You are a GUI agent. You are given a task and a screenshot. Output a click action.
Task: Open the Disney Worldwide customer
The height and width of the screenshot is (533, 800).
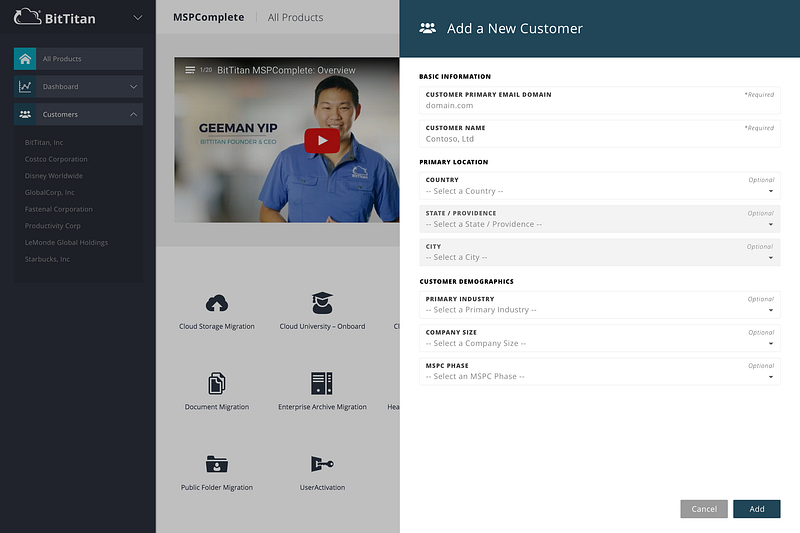54,175
